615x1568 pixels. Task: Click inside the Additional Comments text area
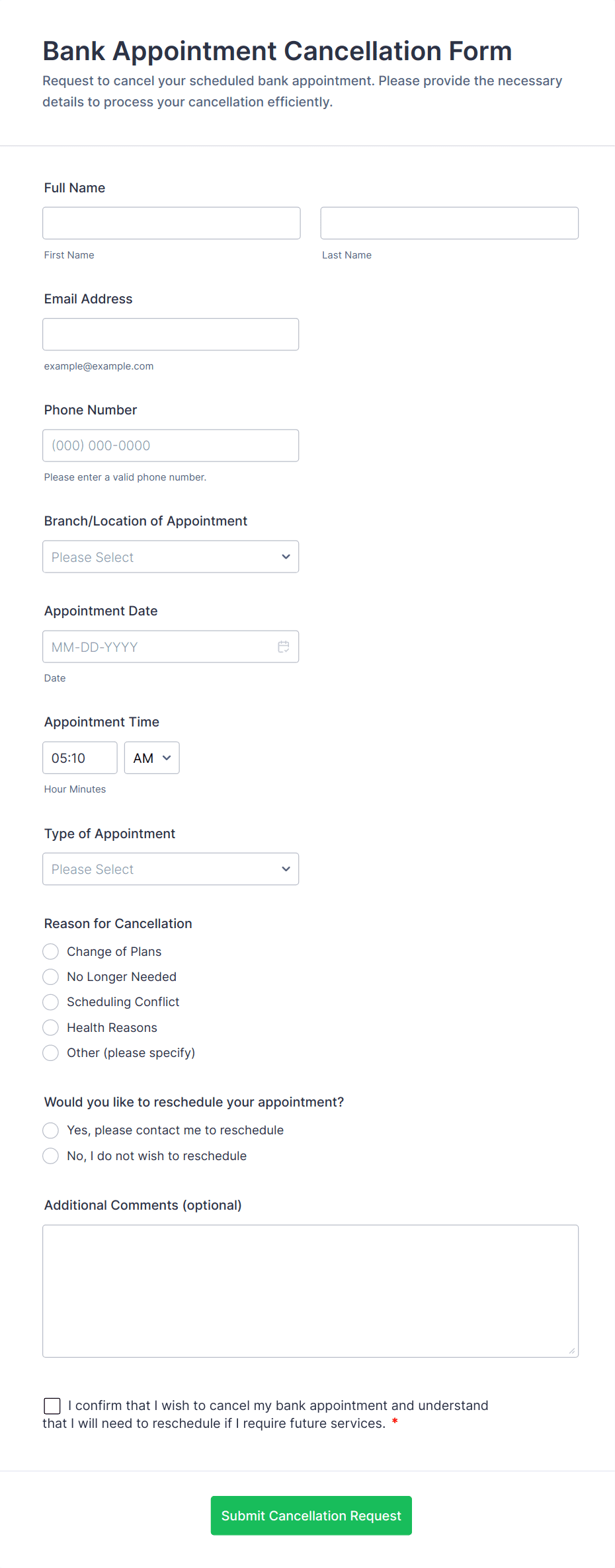(310, 1290)
